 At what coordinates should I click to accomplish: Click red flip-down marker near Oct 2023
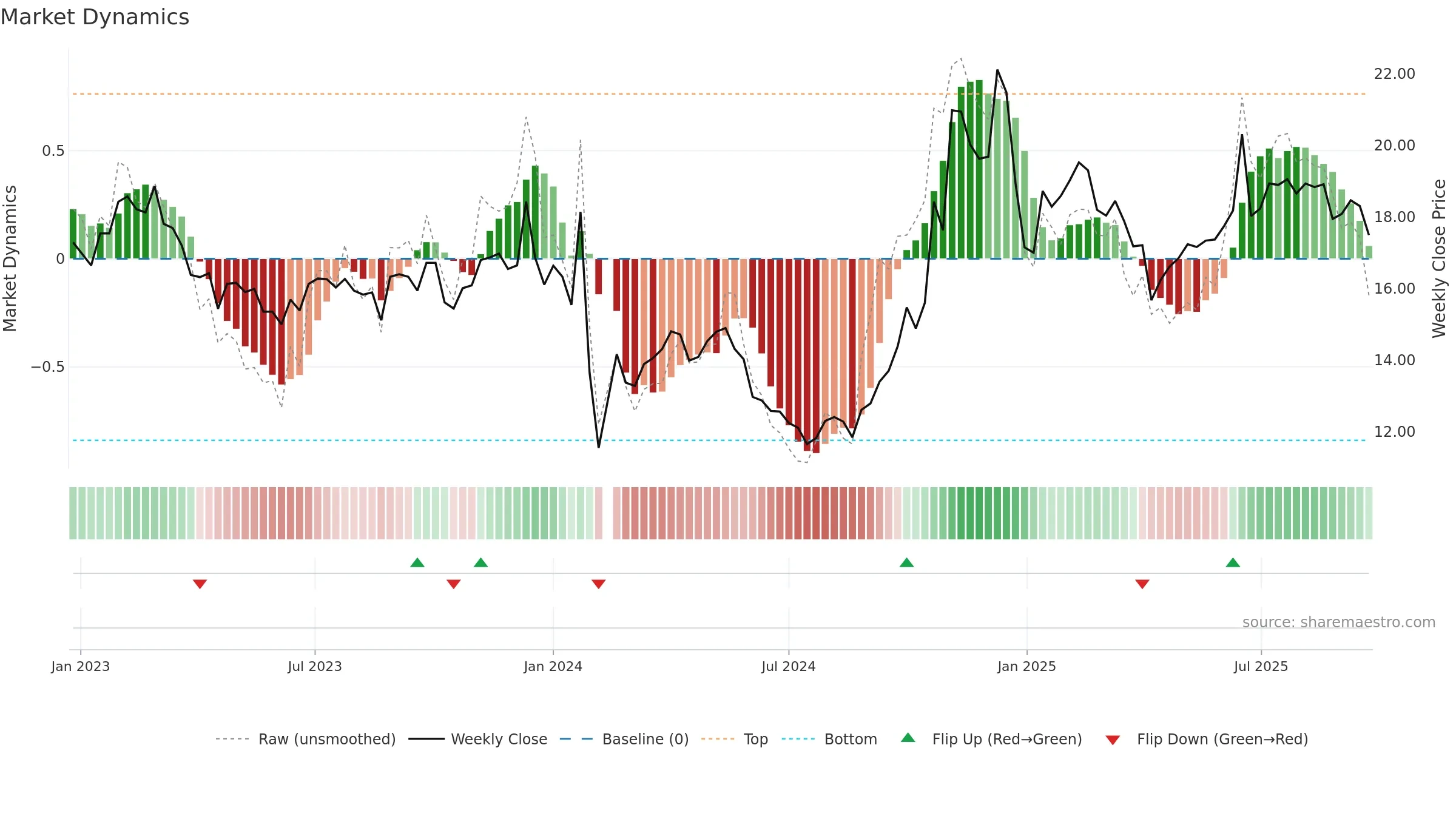454,584
